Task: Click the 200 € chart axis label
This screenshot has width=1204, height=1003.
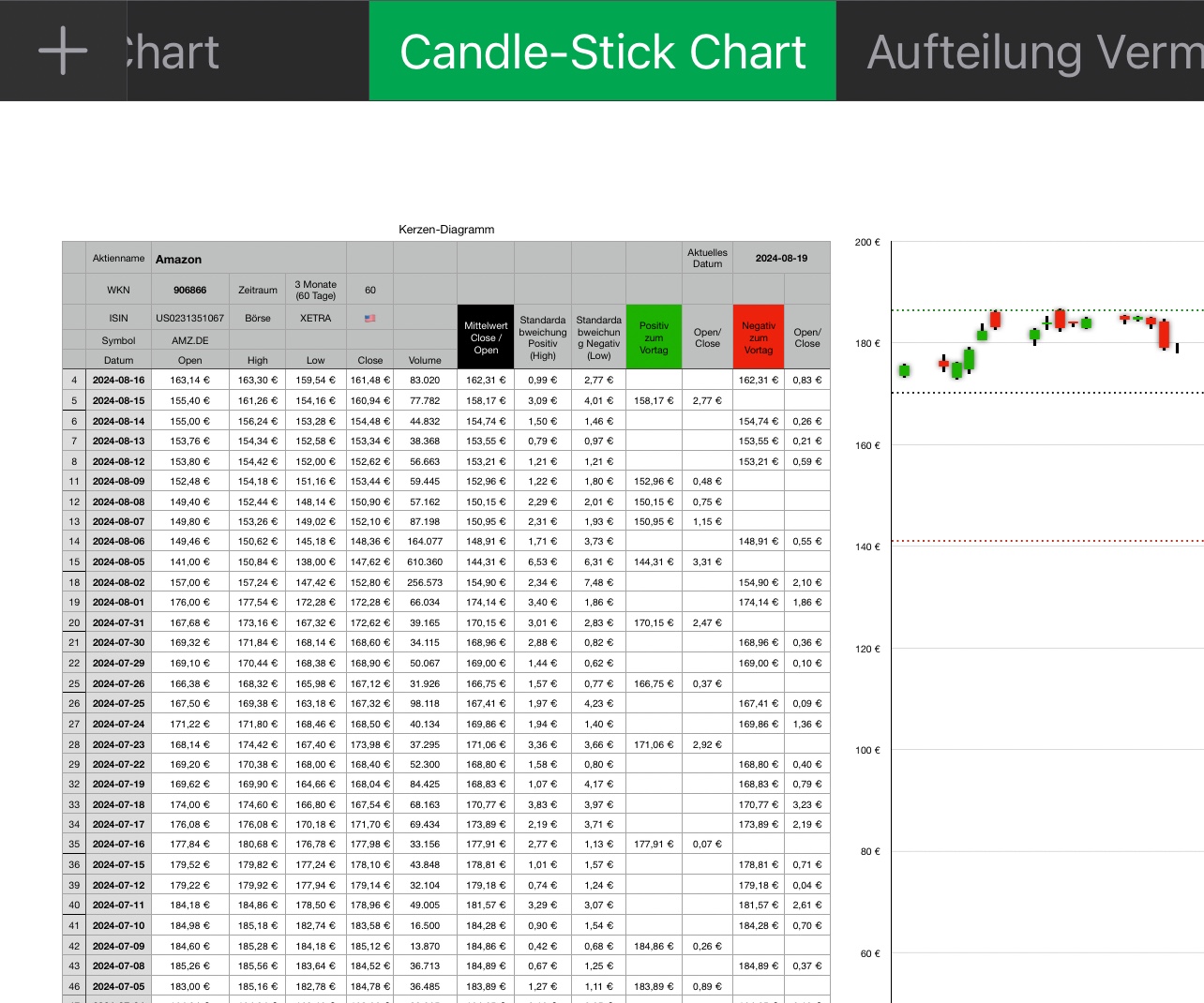Action: pos(867,242)
